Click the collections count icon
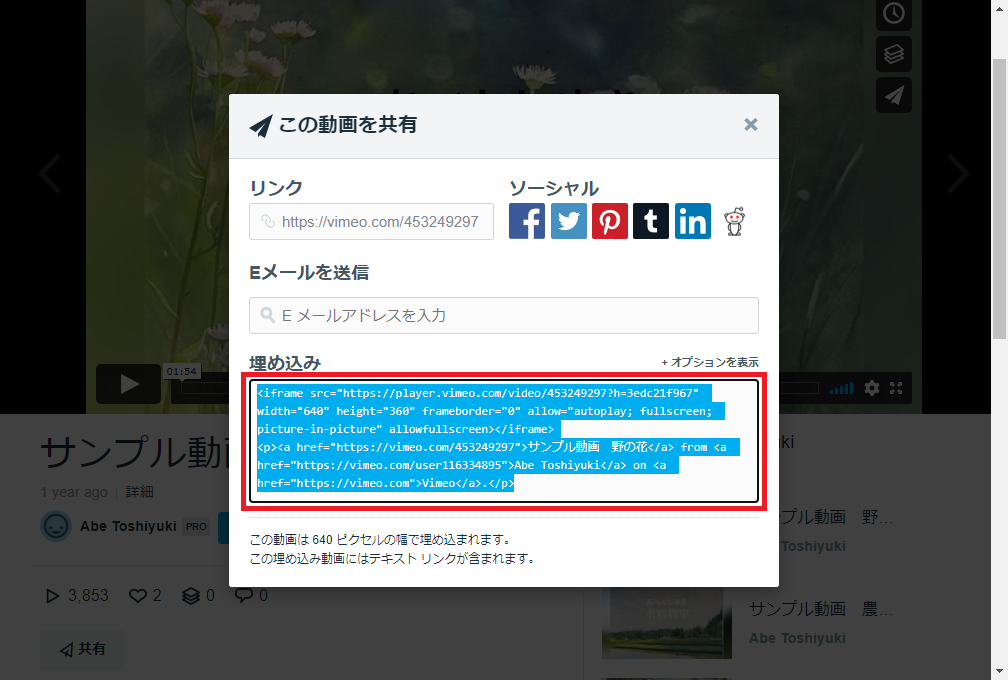Screen dimensions: 1008x680 [x=191, y=596]
